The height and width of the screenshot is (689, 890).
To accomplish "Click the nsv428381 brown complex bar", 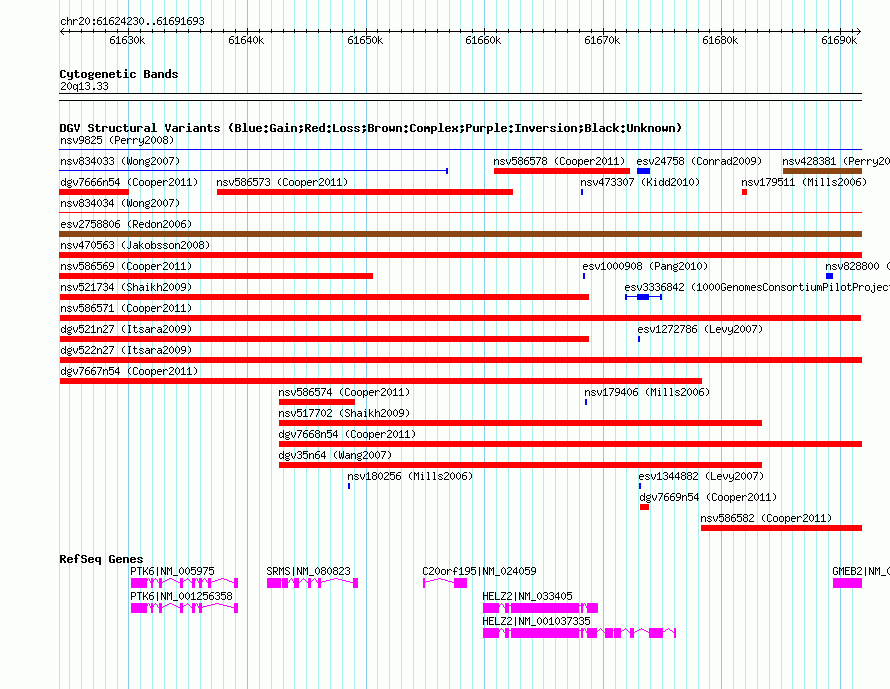I will coord(822,171).
